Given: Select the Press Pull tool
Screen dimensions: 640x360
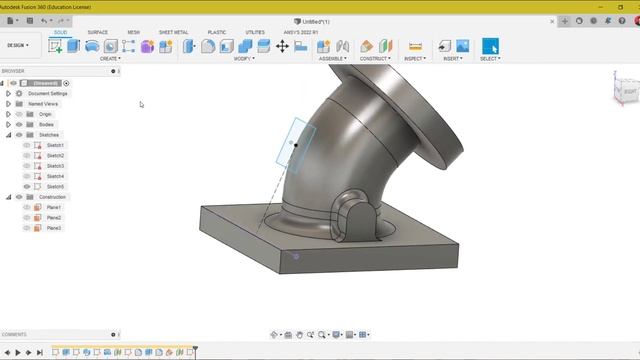Looking at the screenshot, I should tap(189, 46).
